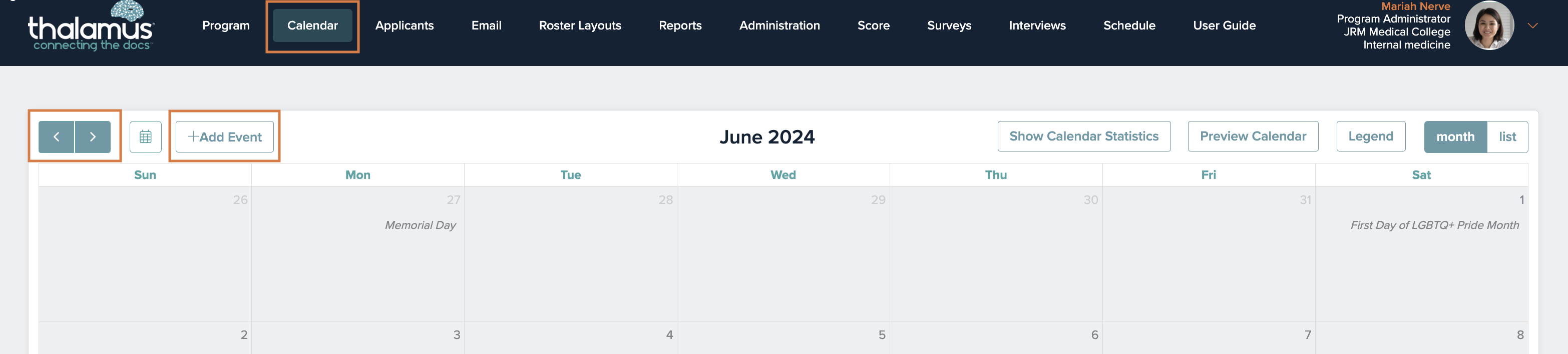Click JRM Medical College text
This screenshot has height=354, width=1568.
1397,31
